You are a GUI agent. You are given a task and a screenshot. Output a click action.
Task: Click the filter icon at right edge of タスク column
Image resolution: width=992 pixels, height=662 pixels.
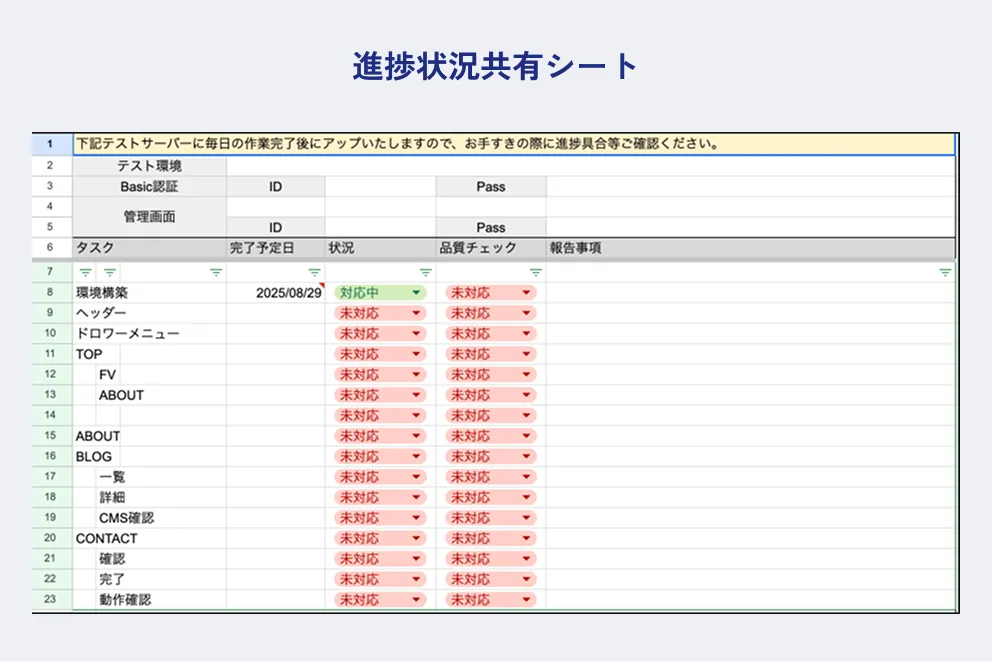(x=216, y=272)
